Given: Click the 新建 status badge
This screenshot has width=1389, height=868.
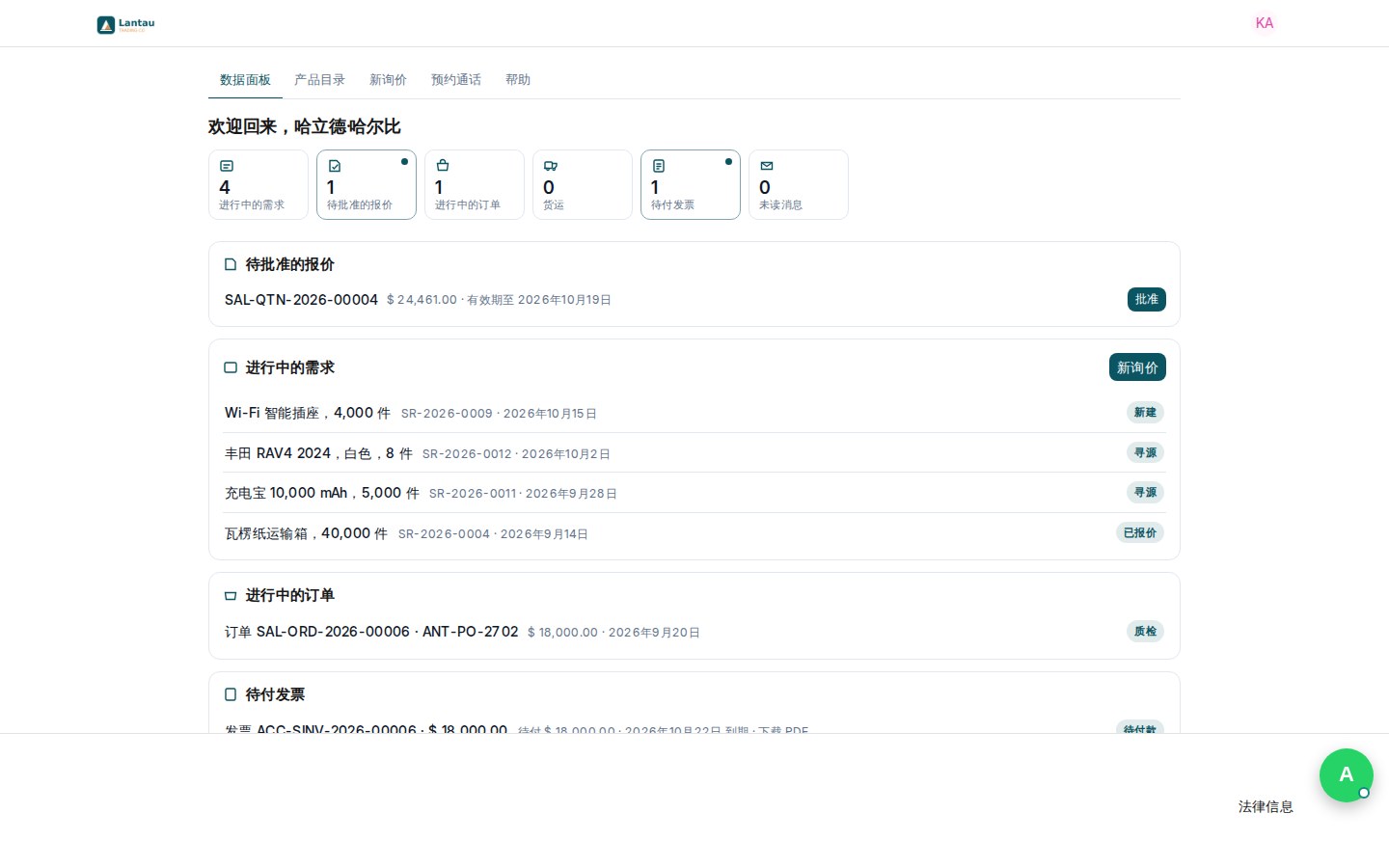Looking at the screenshot, I should tap(1145, 413).
